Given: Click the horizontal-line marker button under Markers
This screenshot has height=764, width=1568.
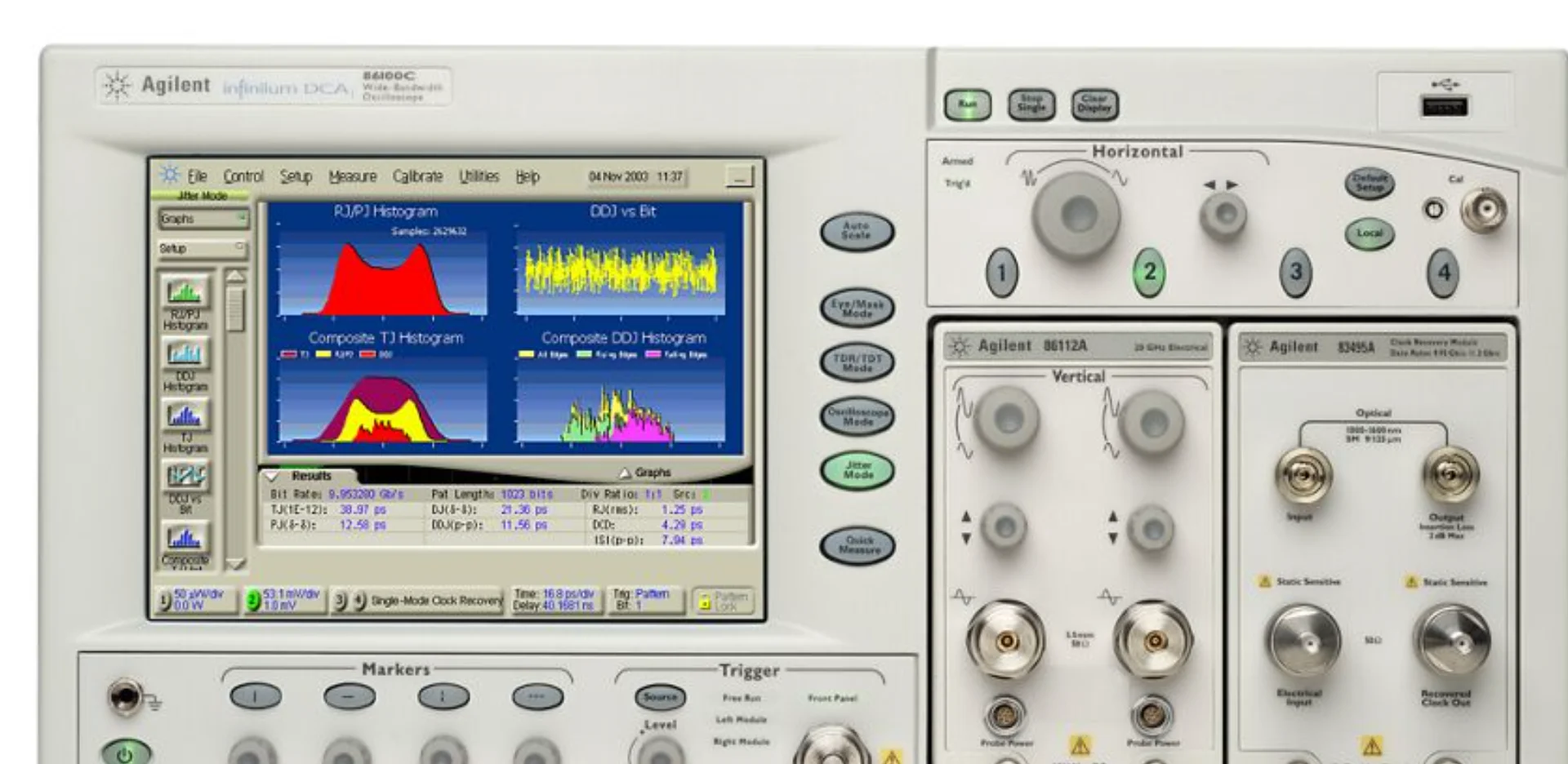Looking at the screenshot, I should coord(350,696).
